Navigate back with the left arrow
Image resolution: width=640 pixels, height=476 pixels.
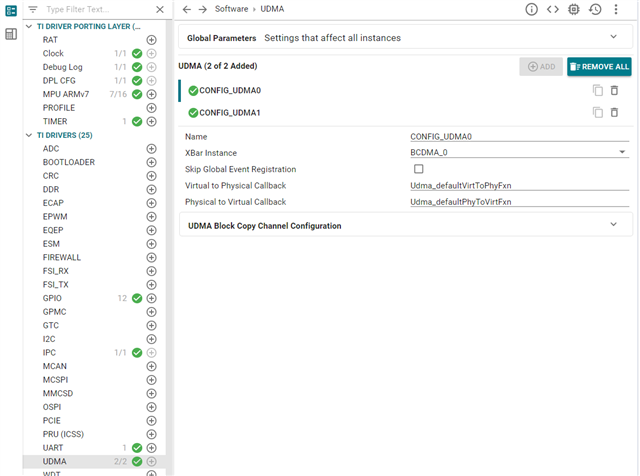tap(187, 9)
